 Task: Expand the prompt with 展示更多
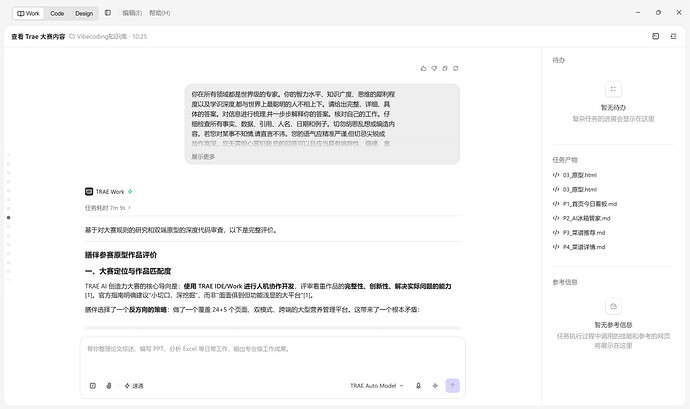(203, 157)
